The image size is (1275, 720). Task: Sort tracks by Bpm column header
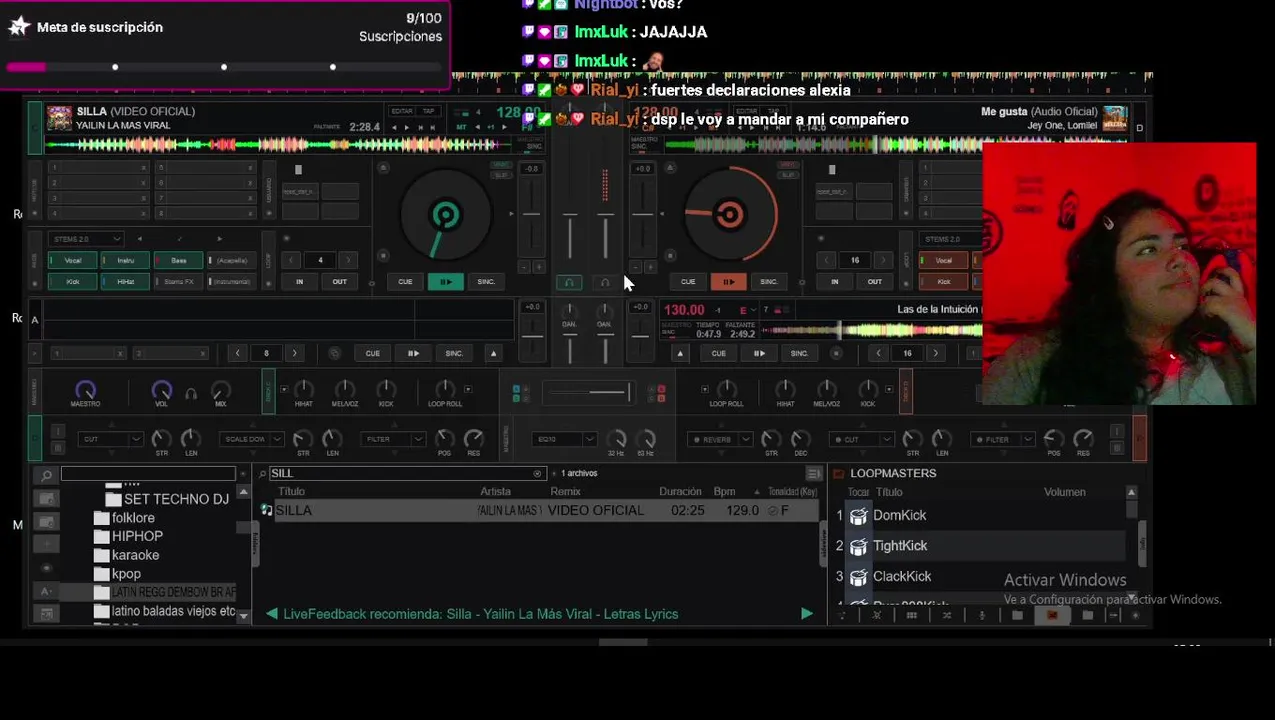(724, 492)
